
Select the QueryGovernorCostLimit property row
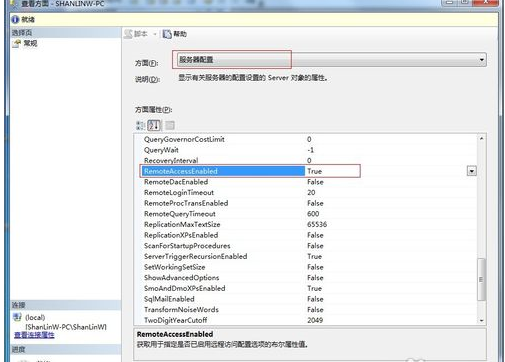(306, 139)
